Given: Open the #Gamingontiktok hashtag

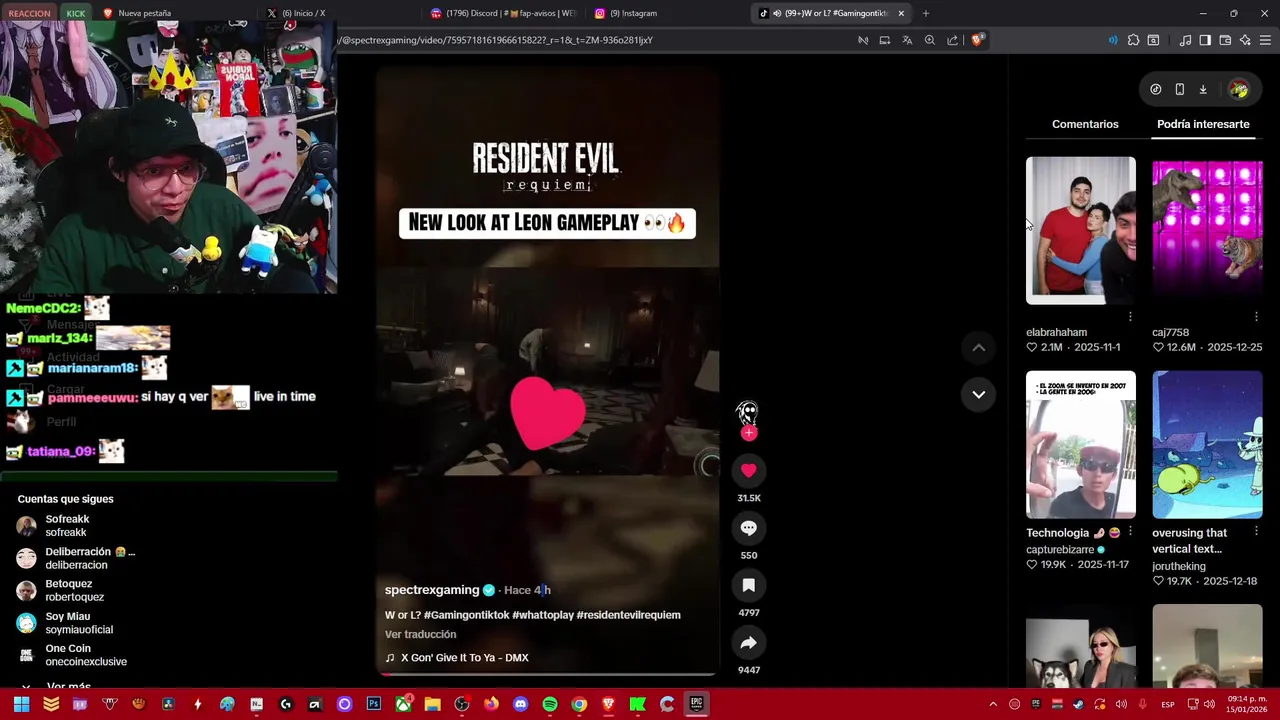Looking at the screenshot, I should click(466, 615).
